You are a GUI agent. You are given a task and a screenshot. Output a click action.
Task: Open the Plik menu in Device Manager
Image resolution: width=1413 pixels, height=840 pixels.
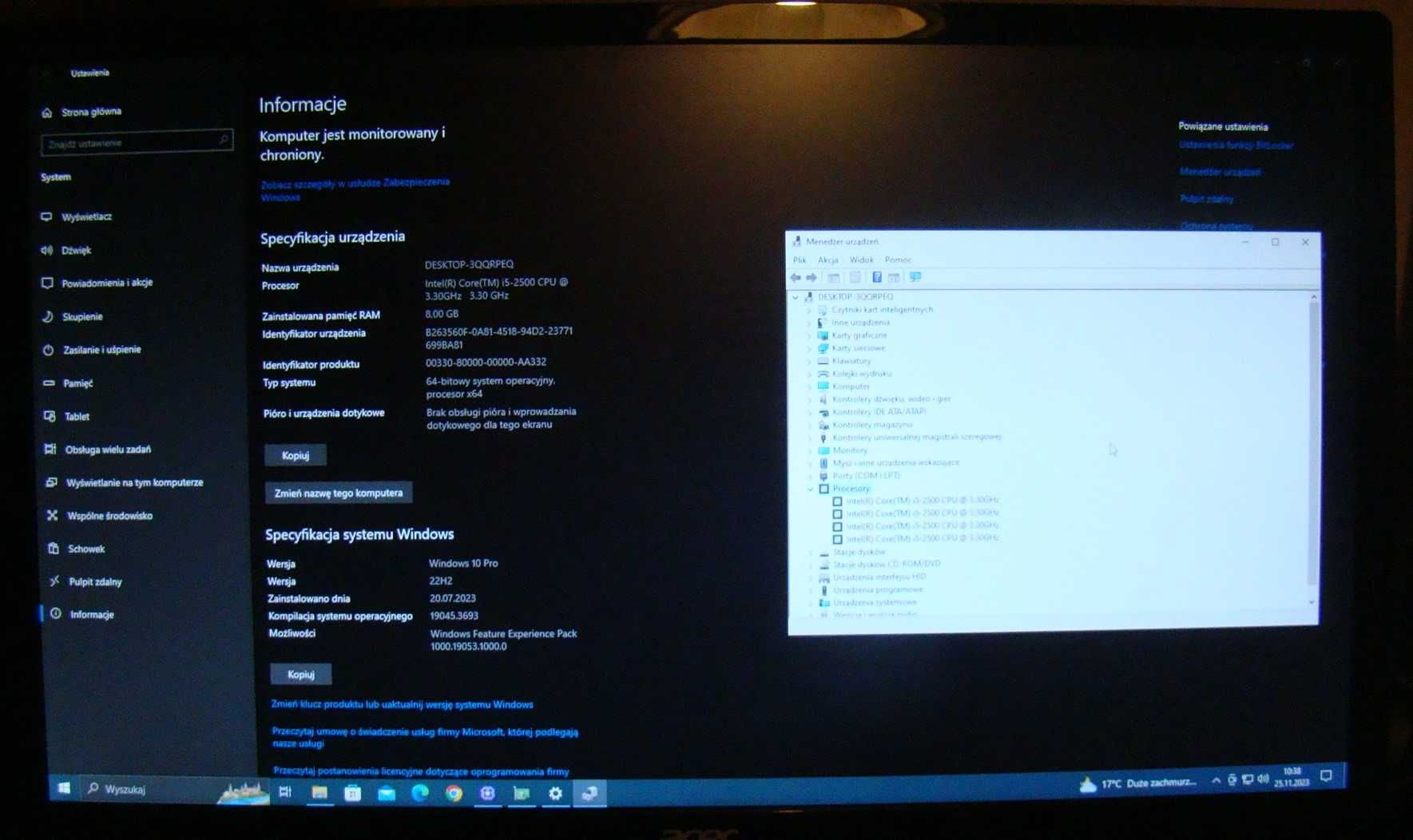pos(800,260)
